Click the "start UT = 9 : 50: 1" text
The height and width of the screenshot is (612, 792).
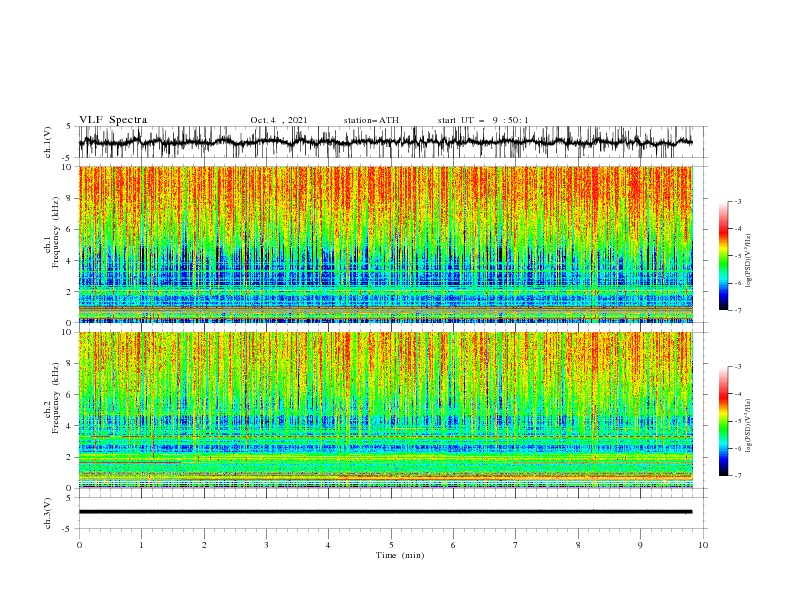tap(483, 120)
